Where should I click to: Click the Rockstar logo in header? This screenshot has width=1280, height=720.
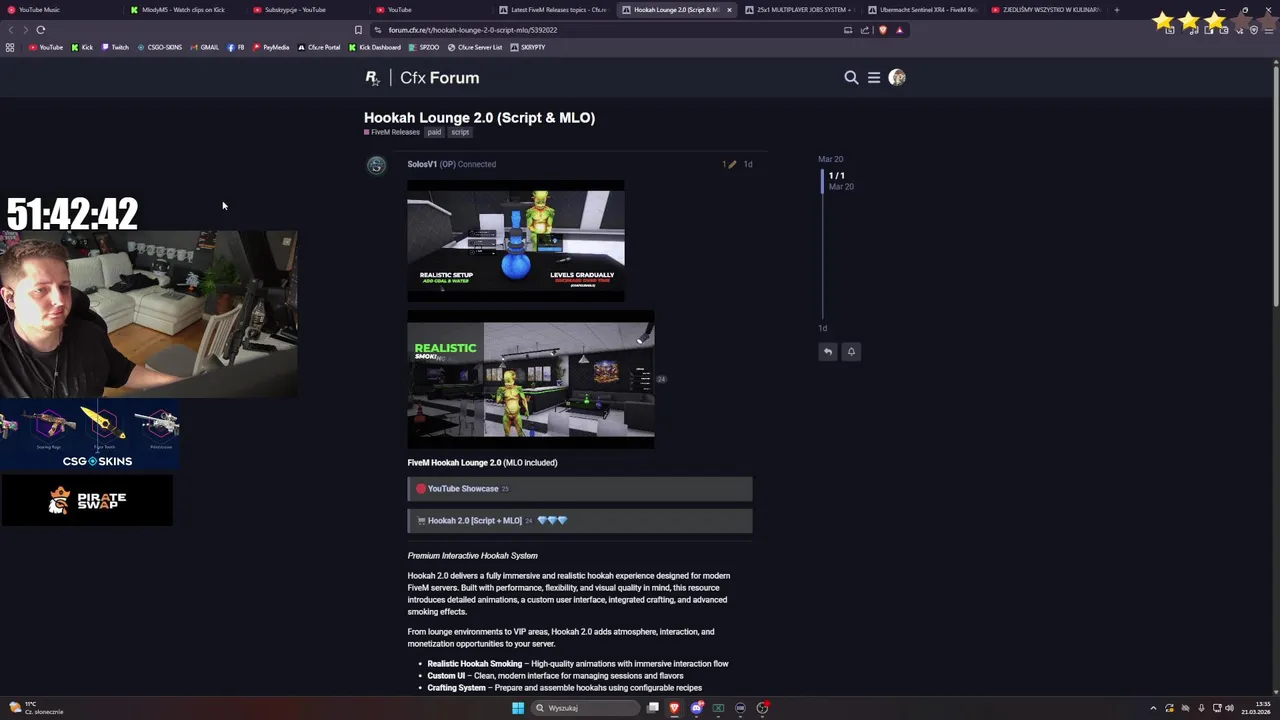point(372,77)
